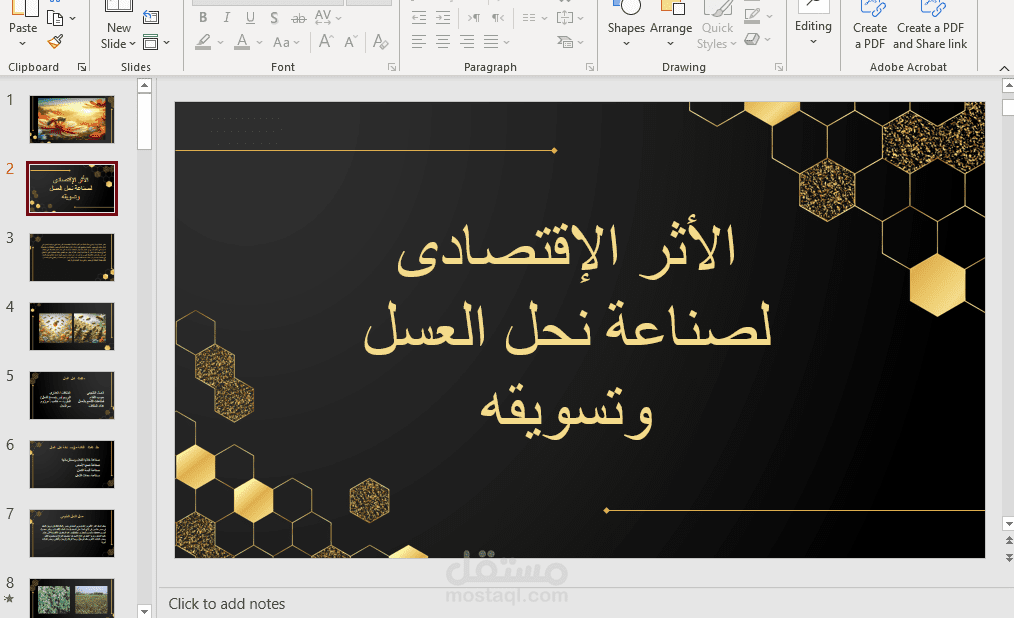The width and height of the screenshot is (1014, 618).
Task: Open the Drawing dialog launcher
Action: pos(779,67)
